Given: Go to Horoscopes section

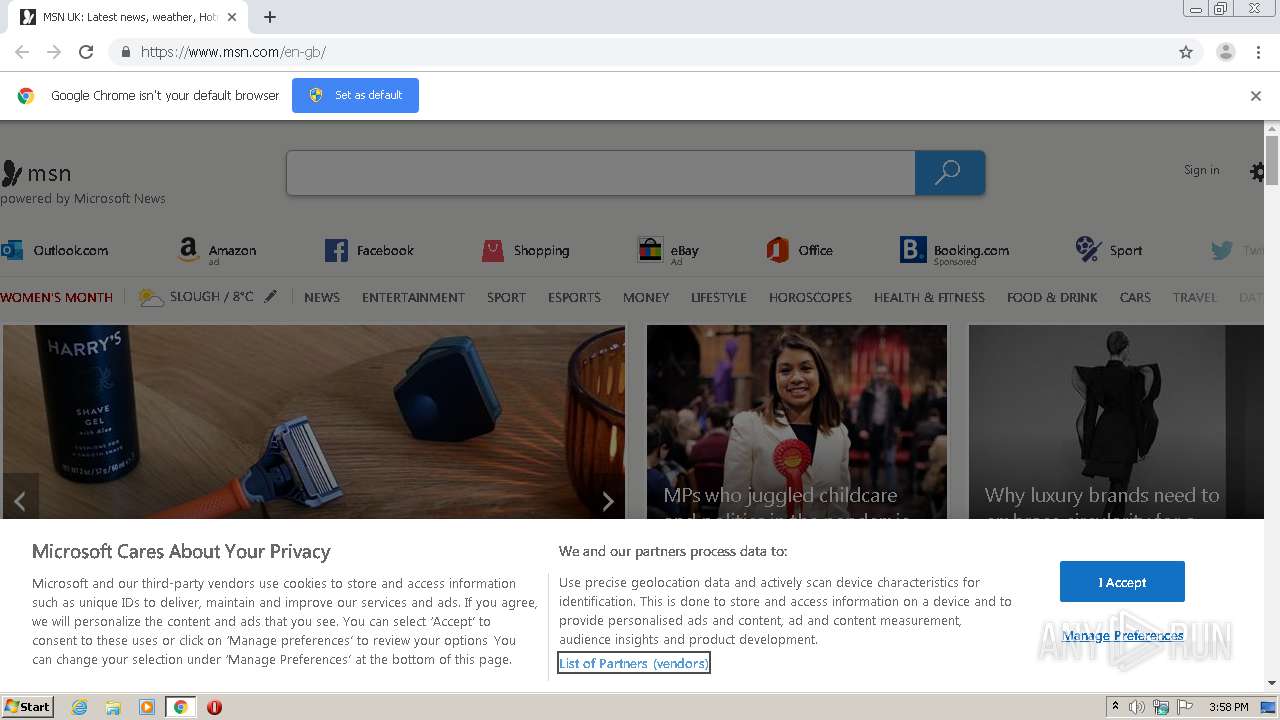Looking at the screenshot, I should (x=810, y=297).
